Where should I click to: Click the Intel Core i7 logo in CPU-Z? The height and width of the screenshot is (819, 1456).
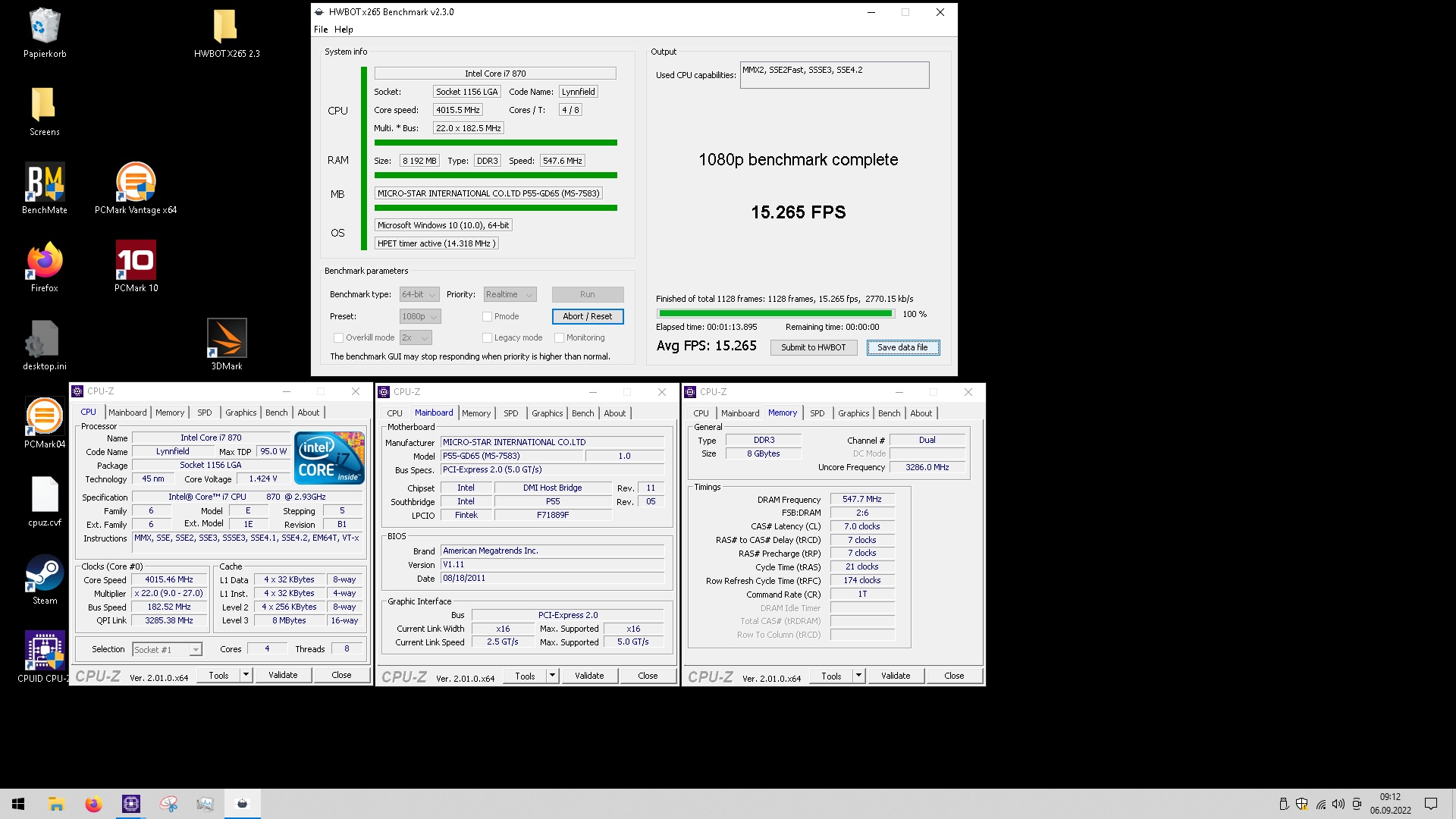coord(329,458)
